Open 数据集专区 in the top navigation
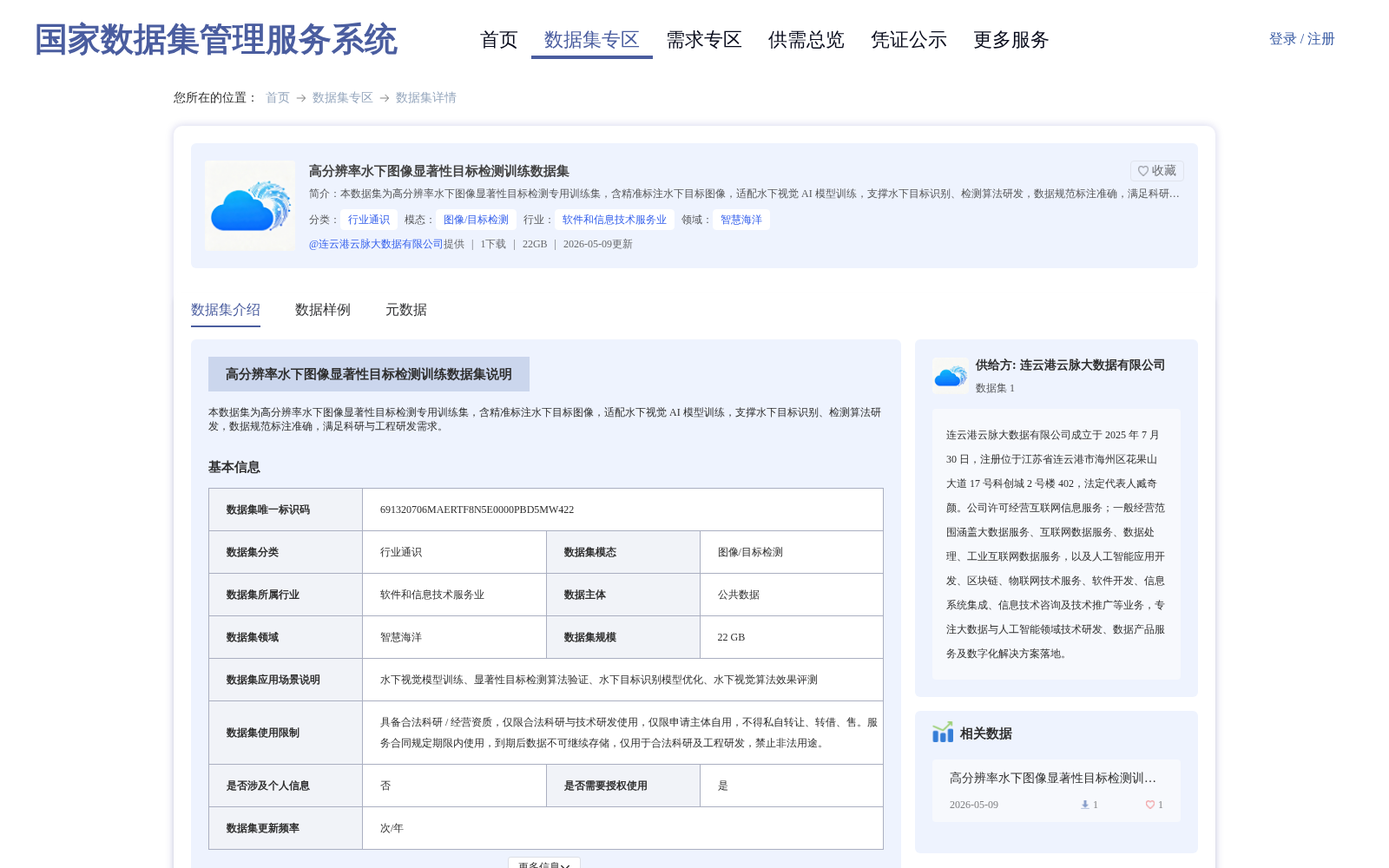1389x868 pixels. click(x=592, y=40)
